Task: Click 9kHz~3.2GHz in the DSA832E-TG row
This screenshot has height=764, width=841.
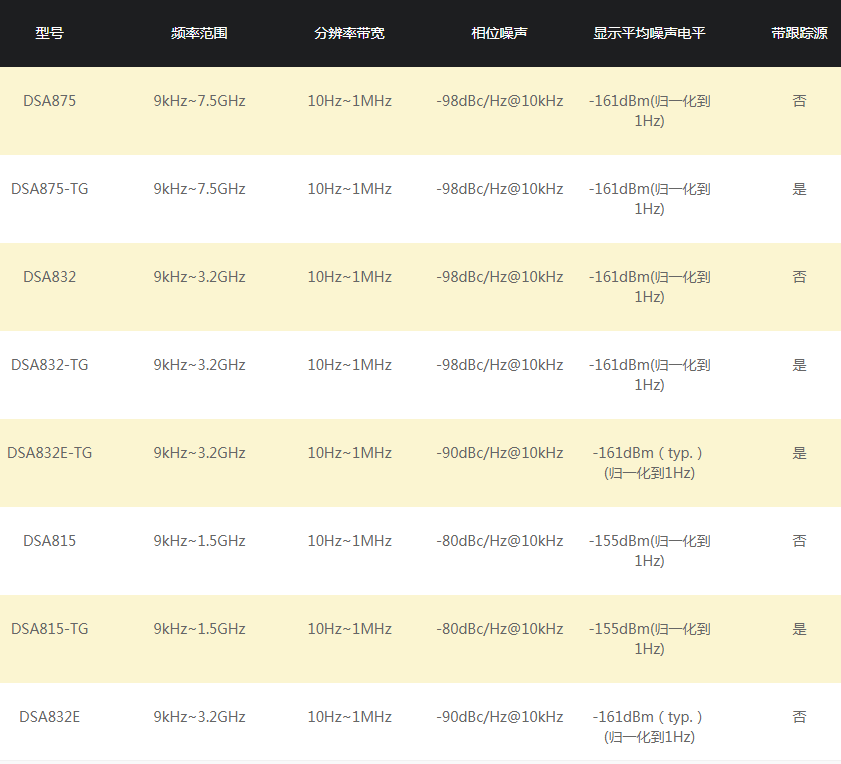Action: tap(200, 453)
